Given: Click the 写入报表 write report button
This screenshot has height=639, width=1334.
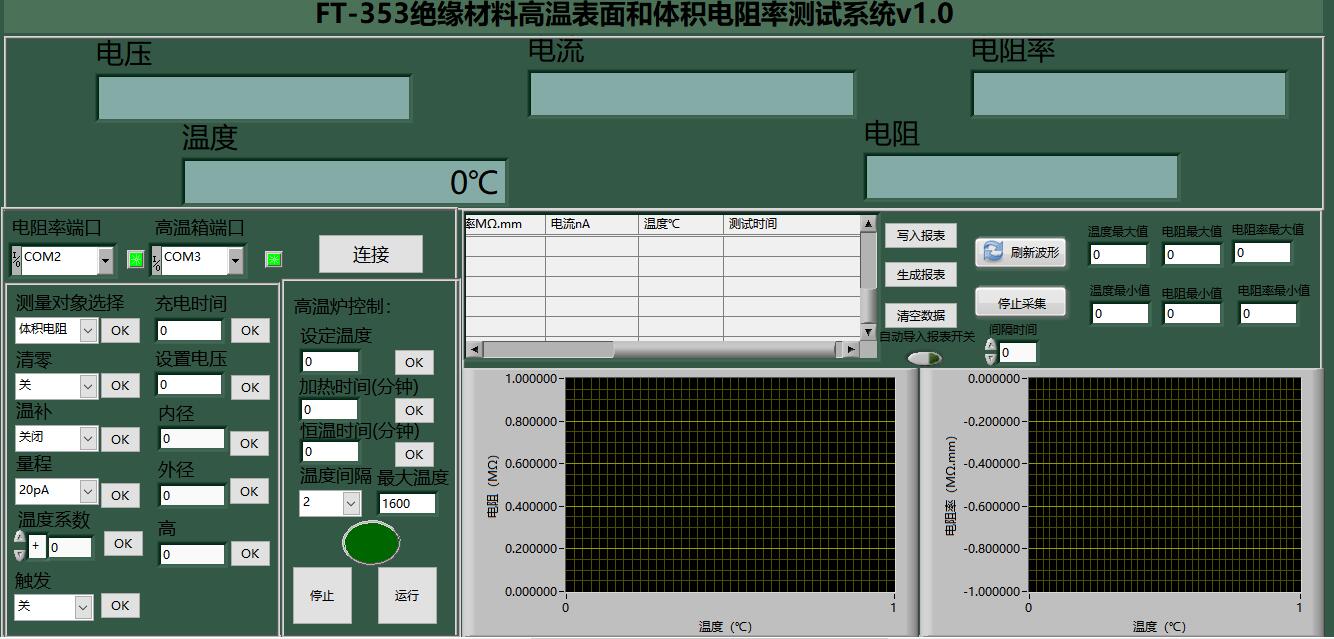Looking at the screenshot, I should (920, 236).
